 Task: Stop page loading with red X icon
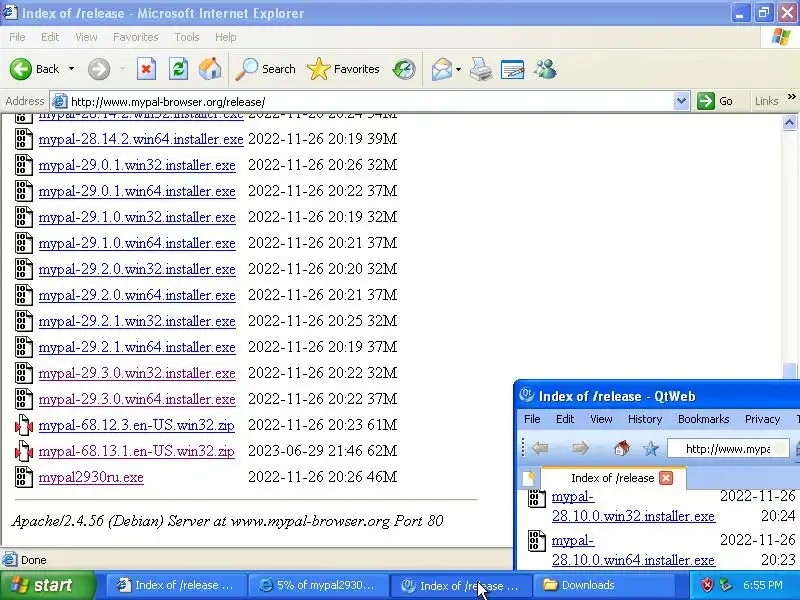(146, 69)
